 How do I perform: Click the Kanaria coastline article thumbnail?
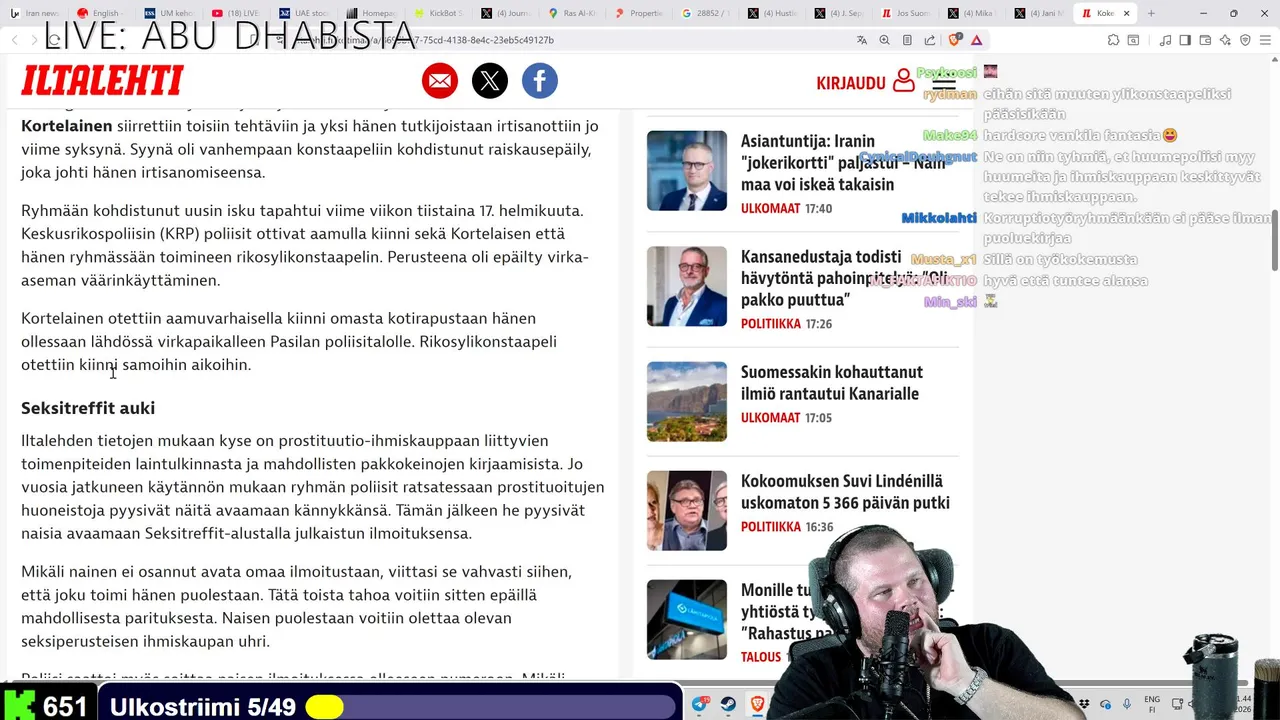click(687, 401)
